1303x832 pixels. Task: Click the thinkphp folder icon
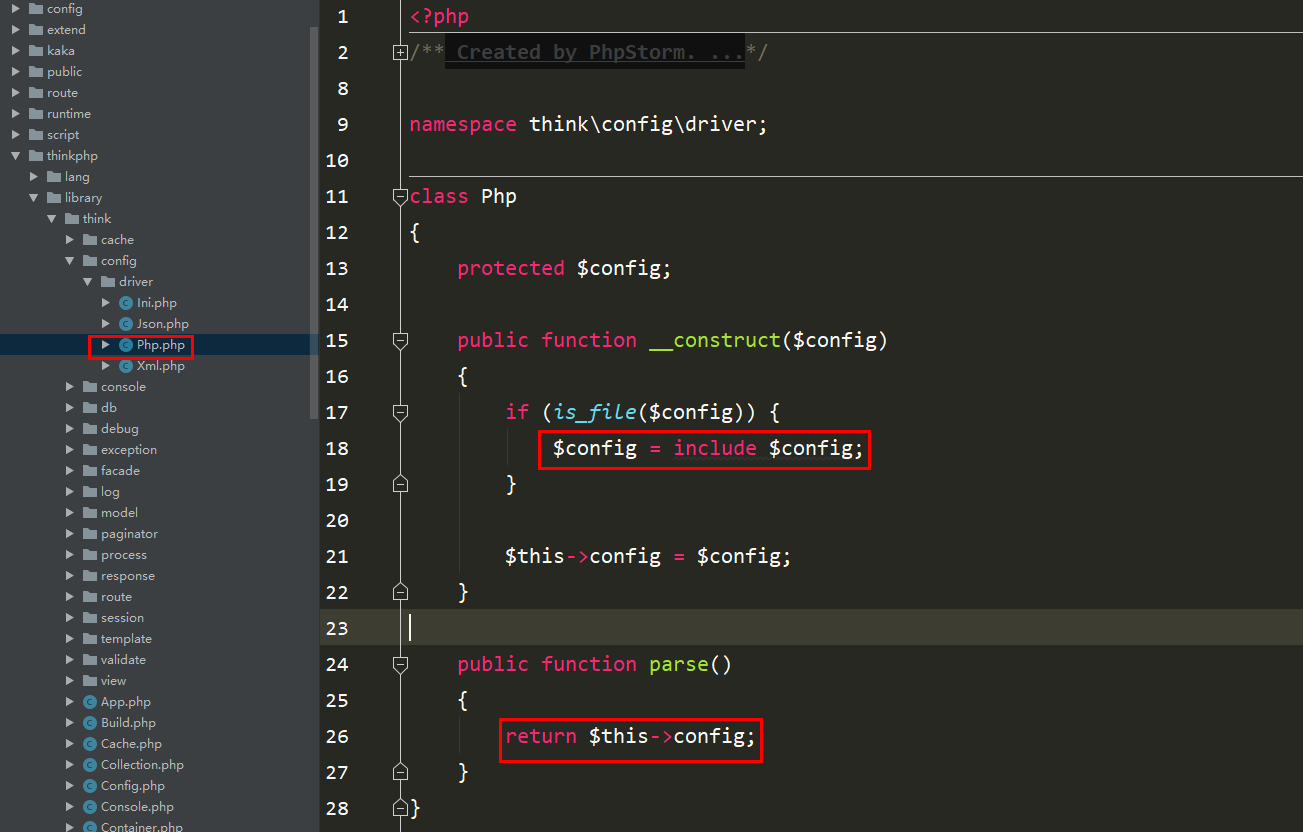pyautogui.click(x=36, y=156)
